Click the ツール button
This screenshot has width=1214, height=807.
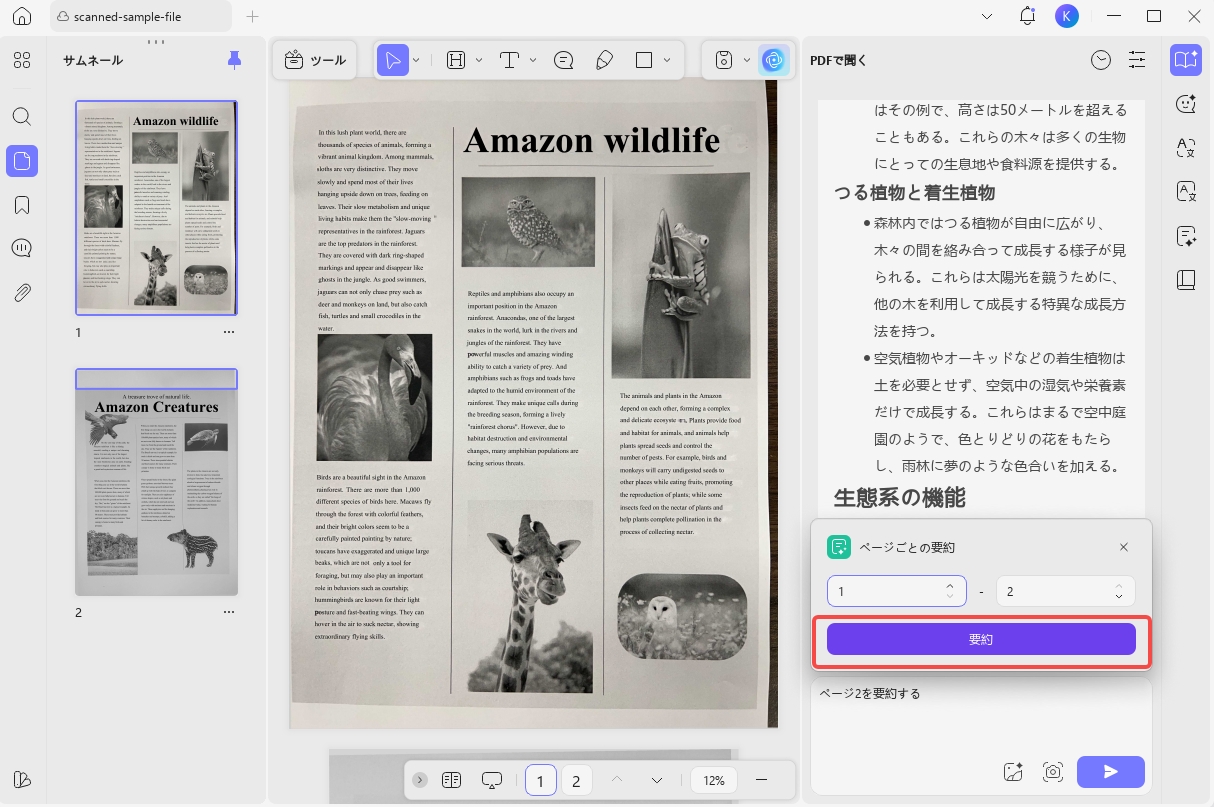pos(315,60)
